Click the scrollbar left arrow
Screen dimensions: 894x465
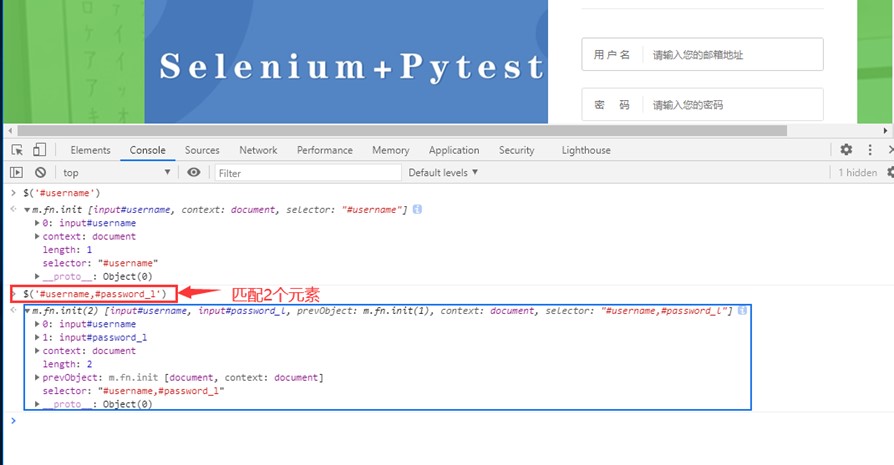pos(10,130)
